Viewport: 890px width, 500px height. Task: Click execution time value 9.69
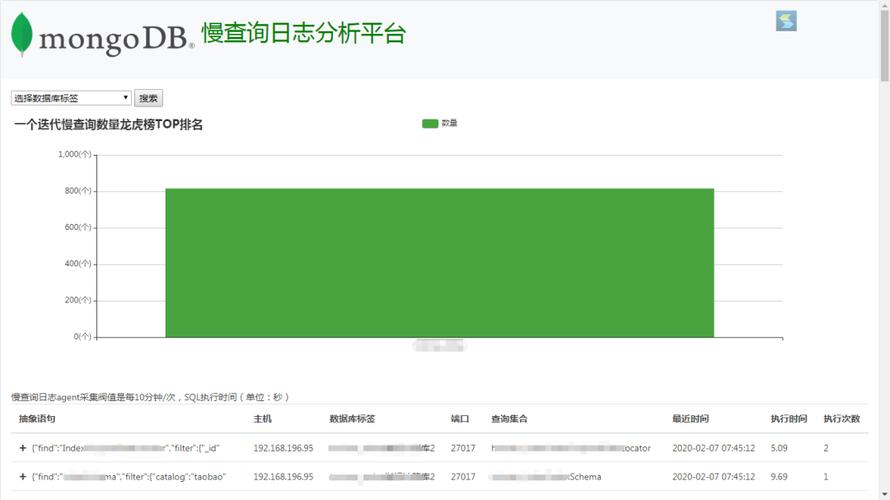(779, 477)
